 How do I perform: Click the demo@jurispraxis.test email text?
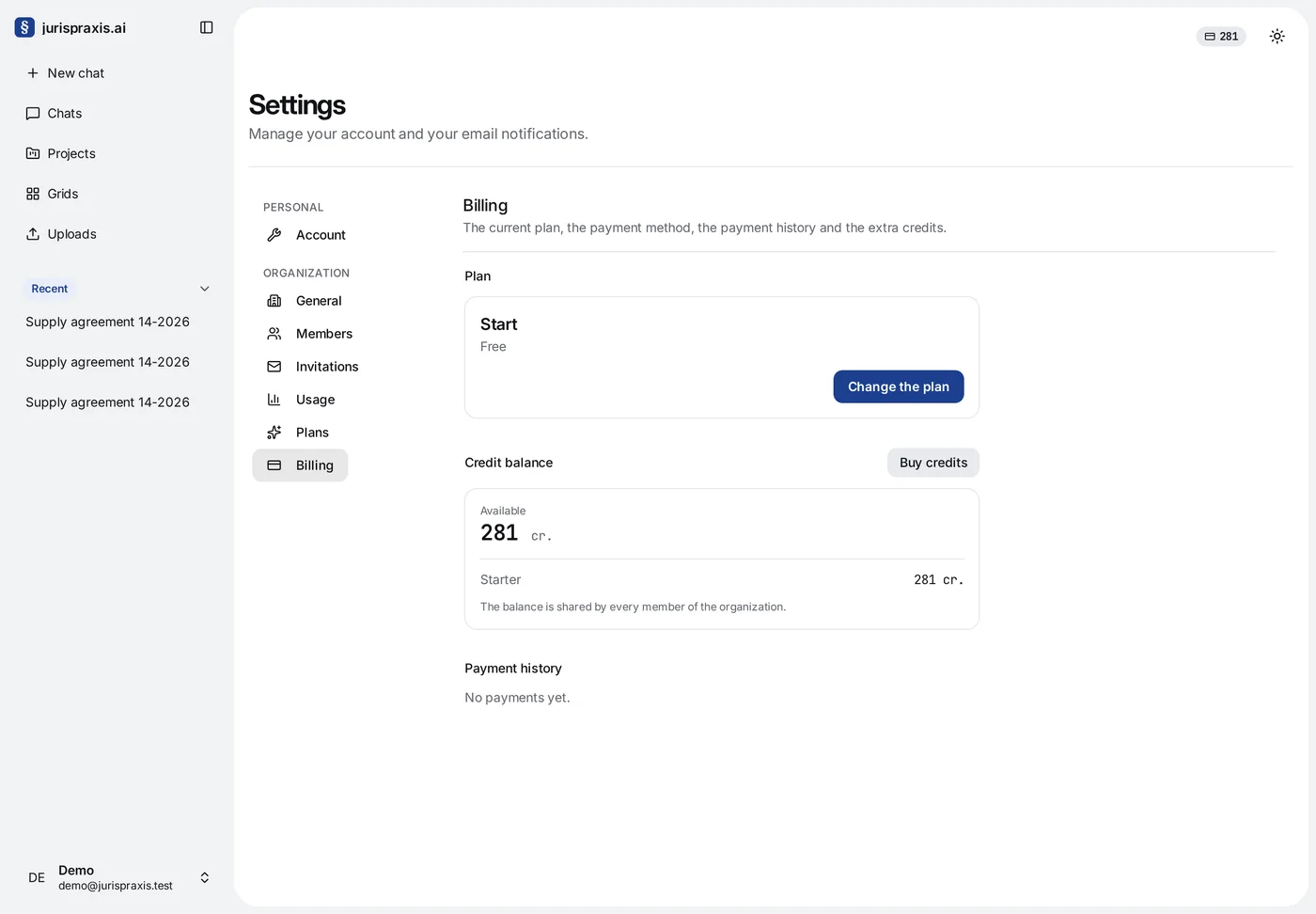point(116,886)
